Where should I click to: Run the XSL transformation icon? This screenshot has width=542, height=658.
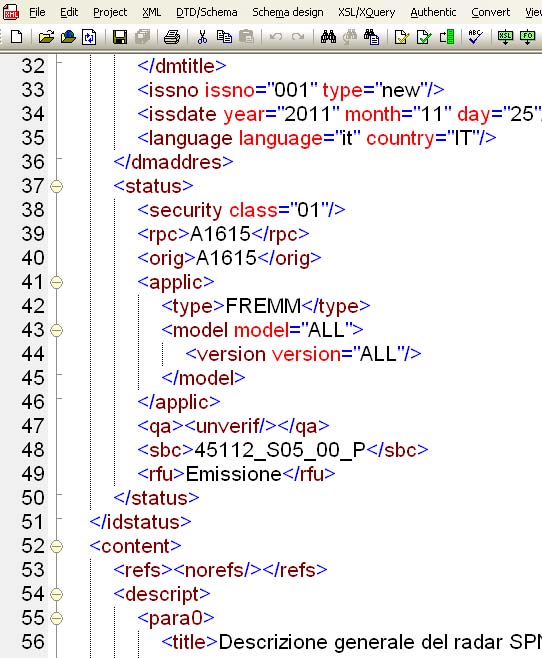click(505, 37)
